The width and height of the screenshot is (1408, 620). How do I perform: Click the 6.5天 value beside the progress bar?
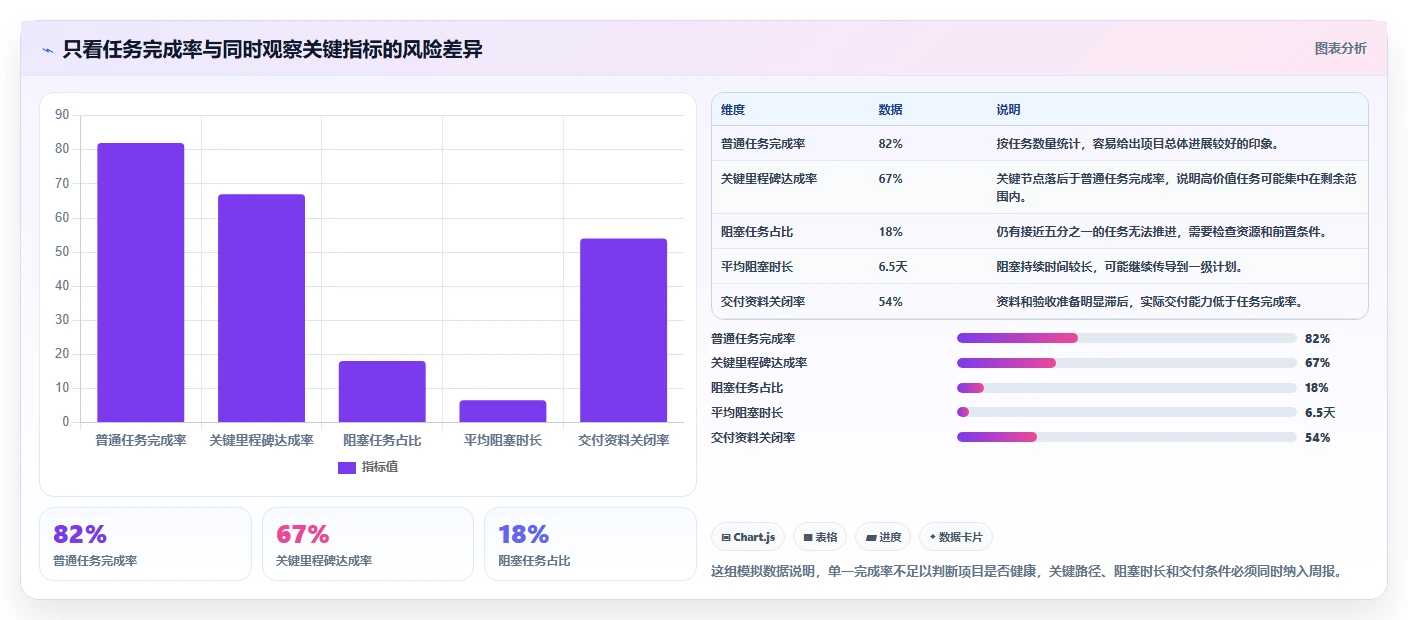coord(1320,412)
